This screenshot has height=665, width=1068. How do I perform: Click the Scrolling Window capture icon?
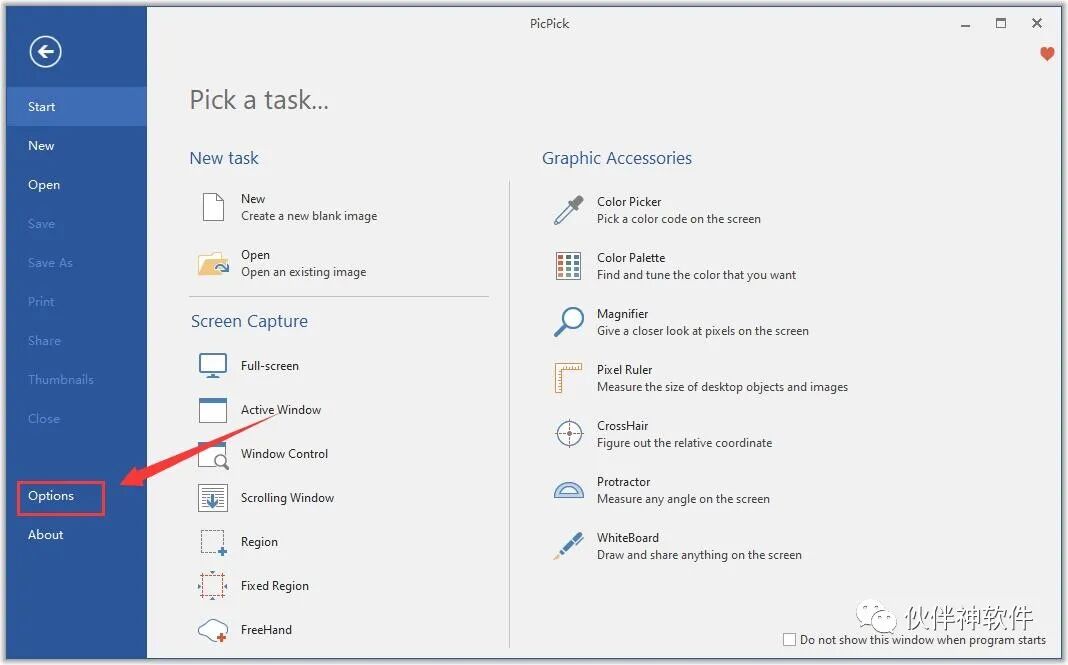(213, 498)
